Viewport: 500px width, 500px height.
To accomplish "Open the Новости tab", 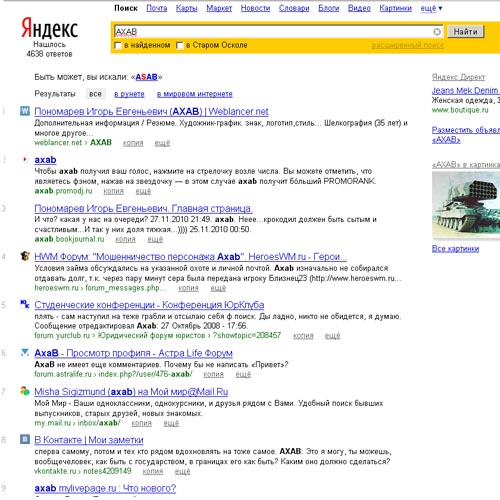I will (255, 8).
